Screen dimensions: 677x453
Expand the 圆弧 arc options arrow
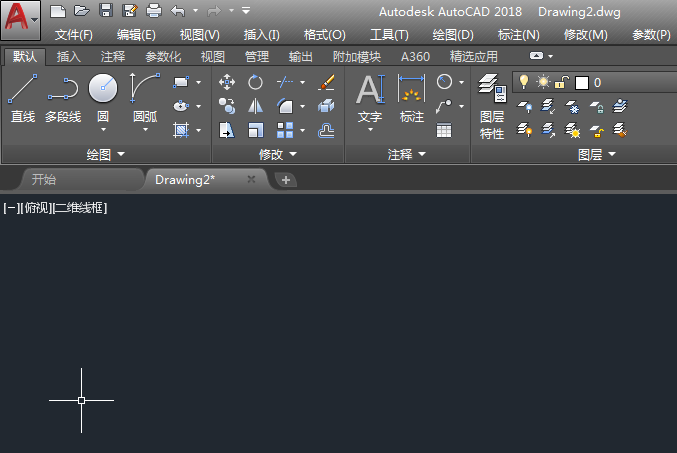pyautogui.click(x=145, y=130)
